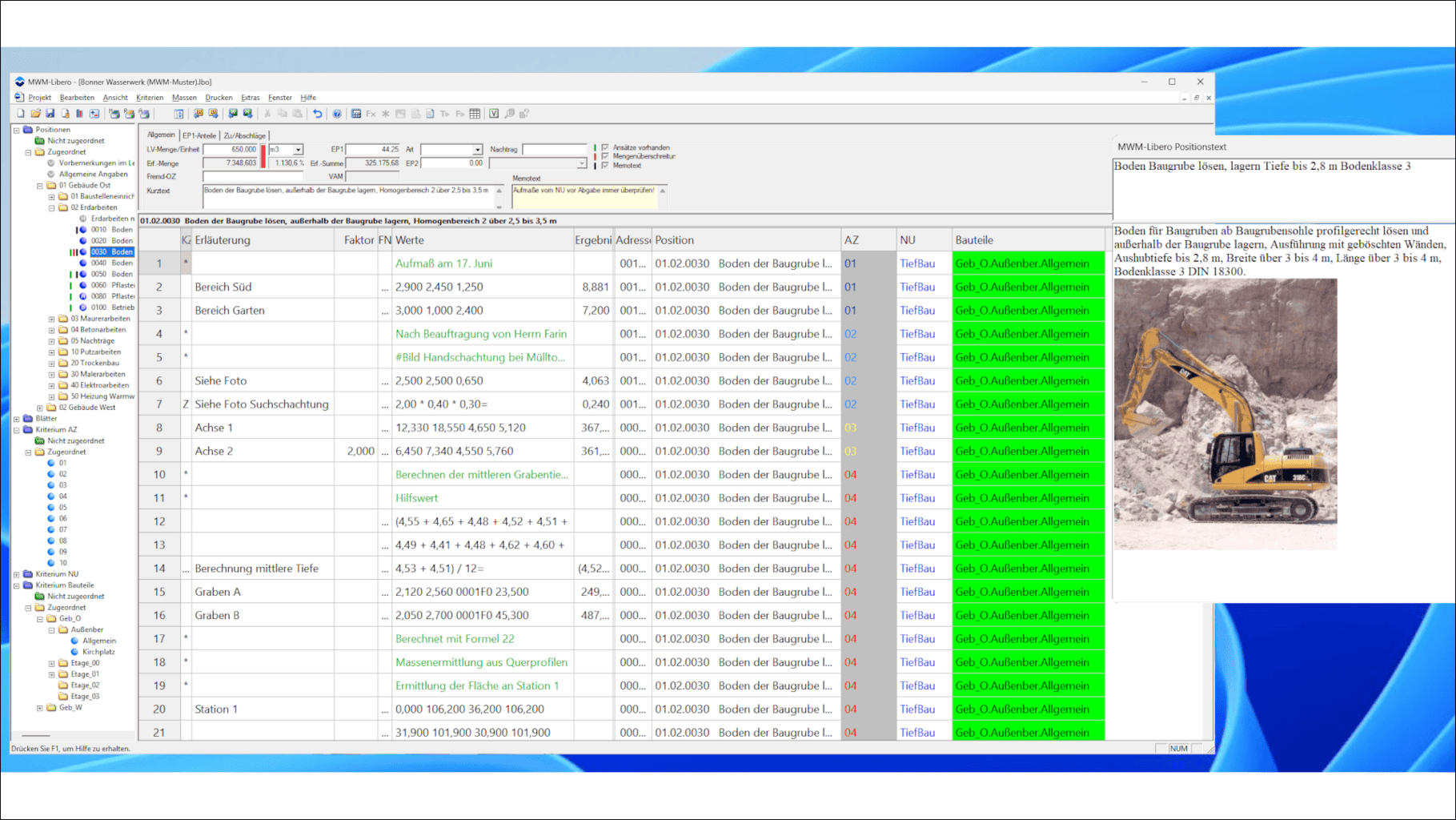
Task: Save the project with the floppy disk icon
Action: pyautogui.click(x=50, y=114)
